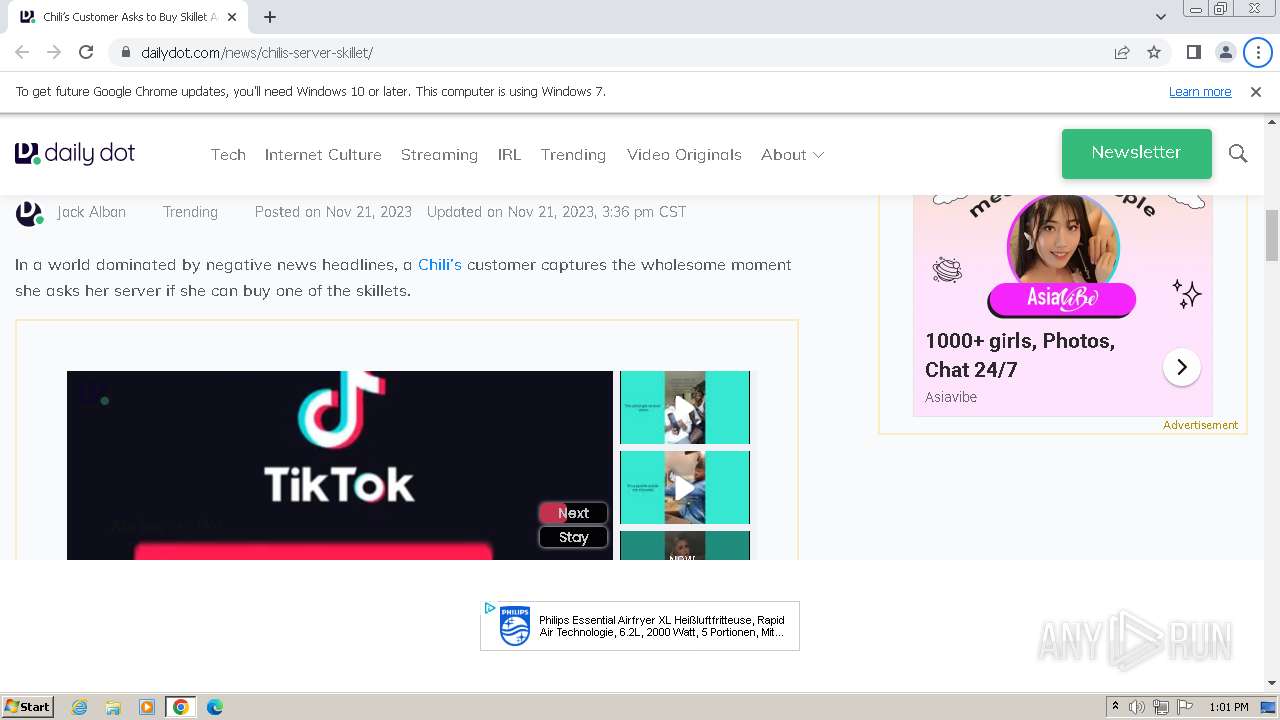Dismiss the Chrome update notification bar
This screenshot has height=720, width=1280.
coord(1256,92)
